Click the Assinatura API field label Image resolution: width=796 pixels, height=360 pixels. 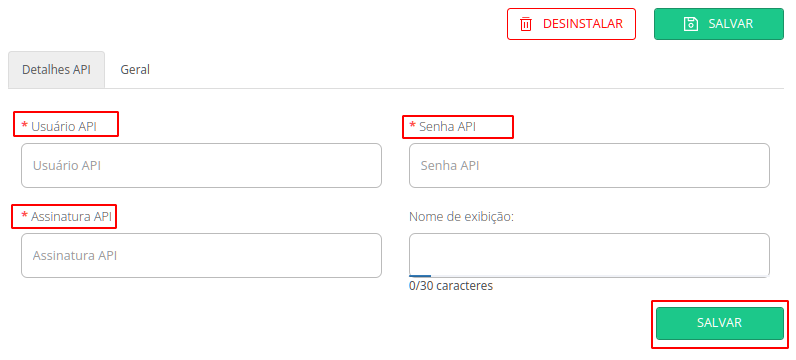72,217
